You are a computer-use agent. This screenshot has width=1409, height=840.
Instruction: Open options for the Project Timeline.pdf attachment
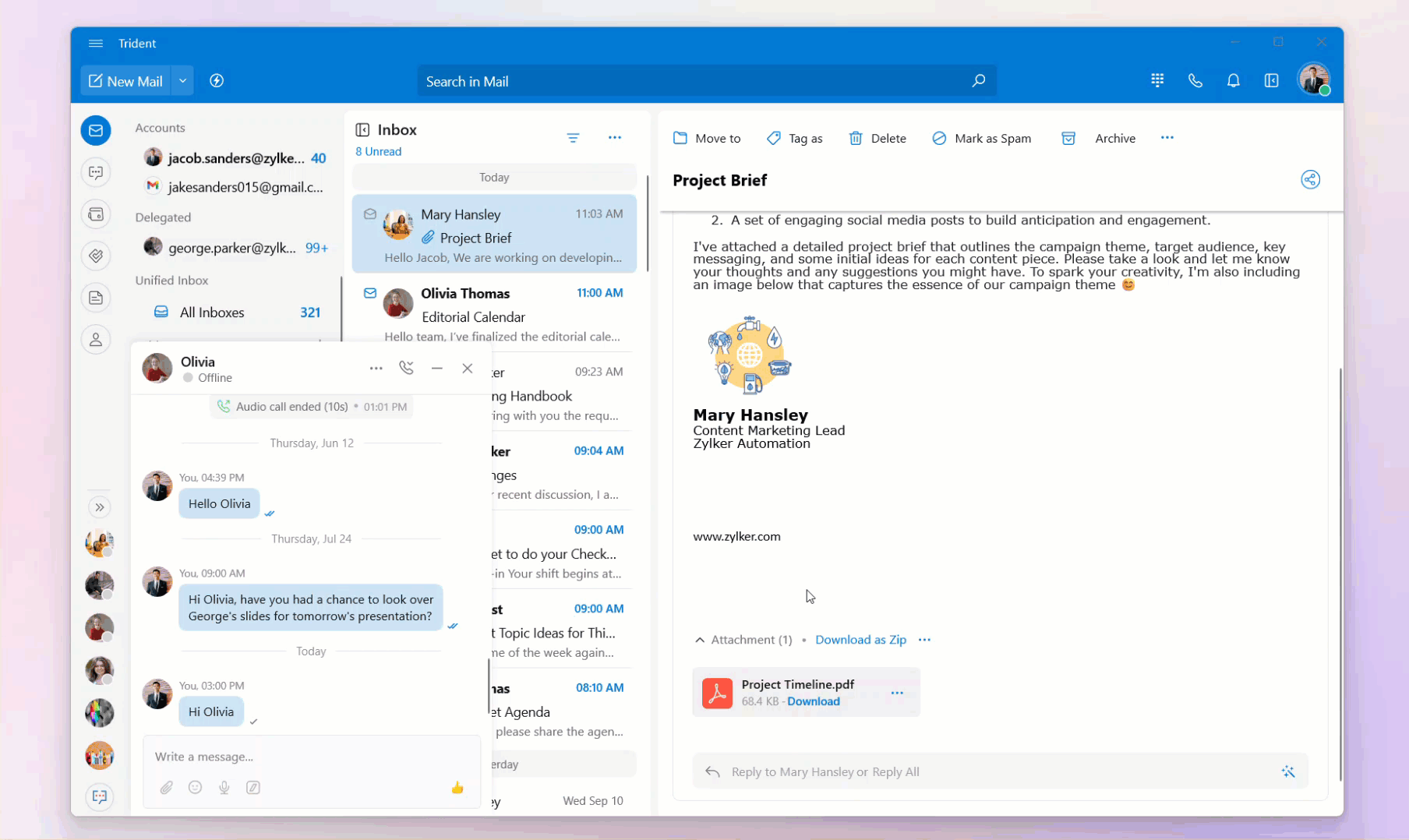(x=897, y=693)
